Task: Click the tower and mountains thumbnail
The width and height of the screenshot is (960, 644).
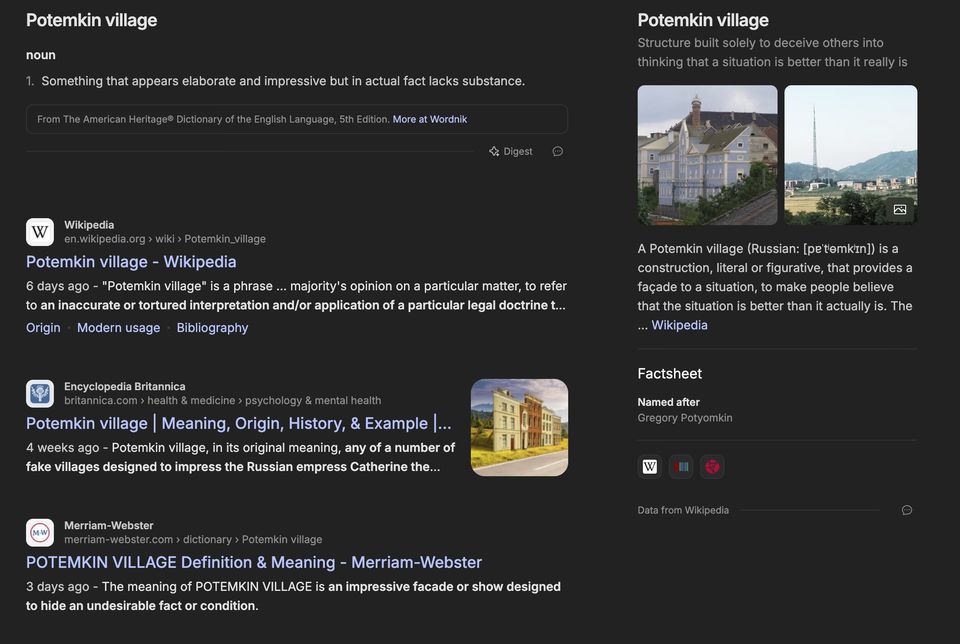Action: click(850, 155)
